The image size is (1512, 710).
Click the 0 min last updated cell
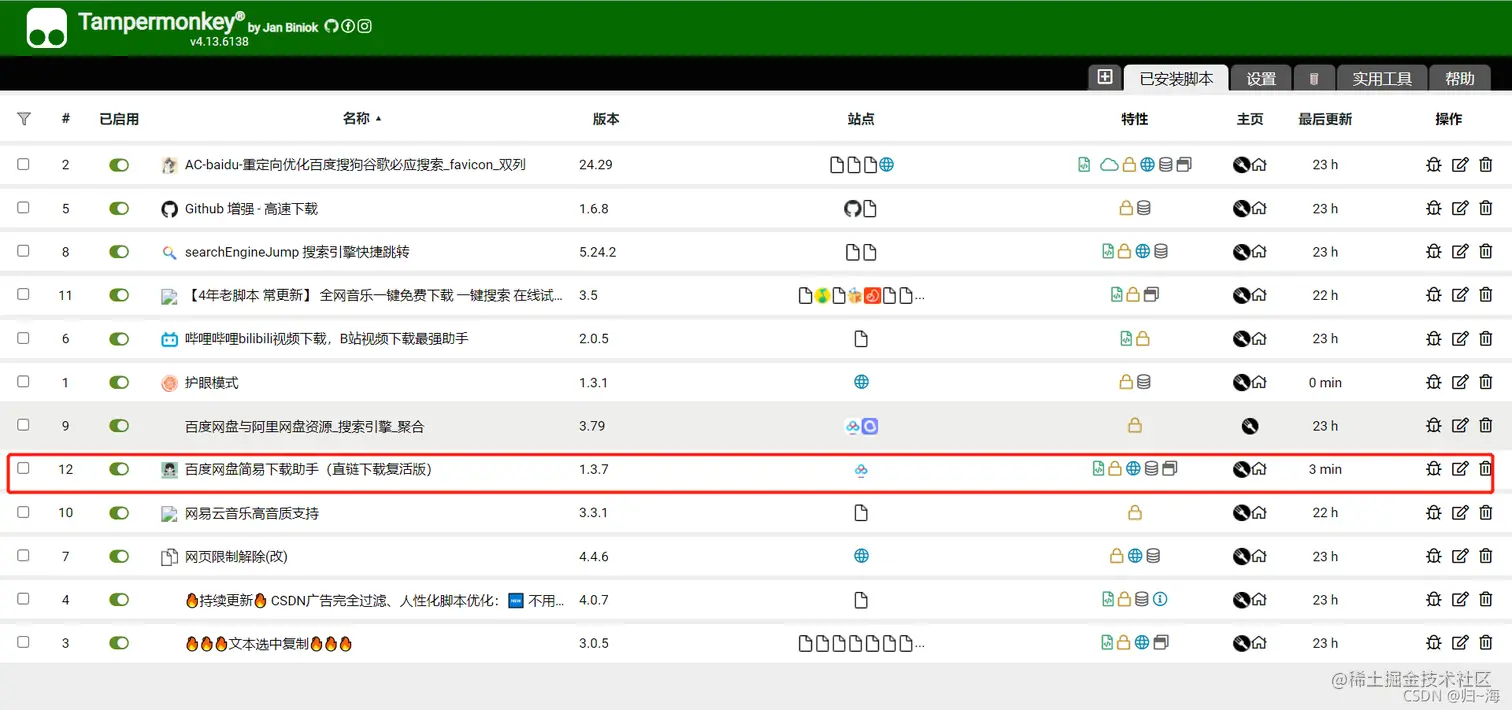1325,382
